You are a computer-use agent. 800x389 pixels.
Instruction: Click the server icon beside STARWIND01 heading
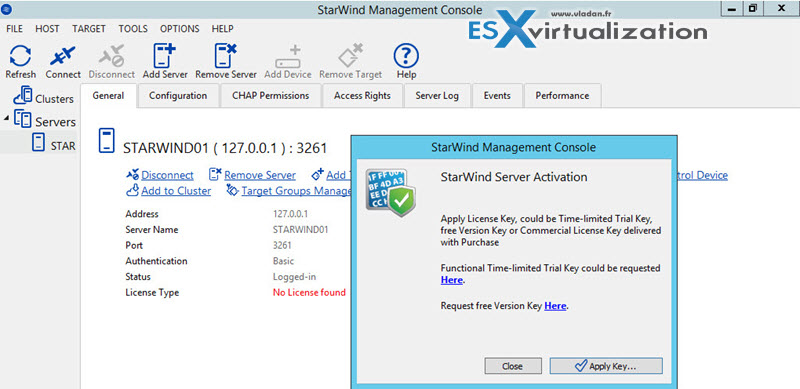click(107, 141)
